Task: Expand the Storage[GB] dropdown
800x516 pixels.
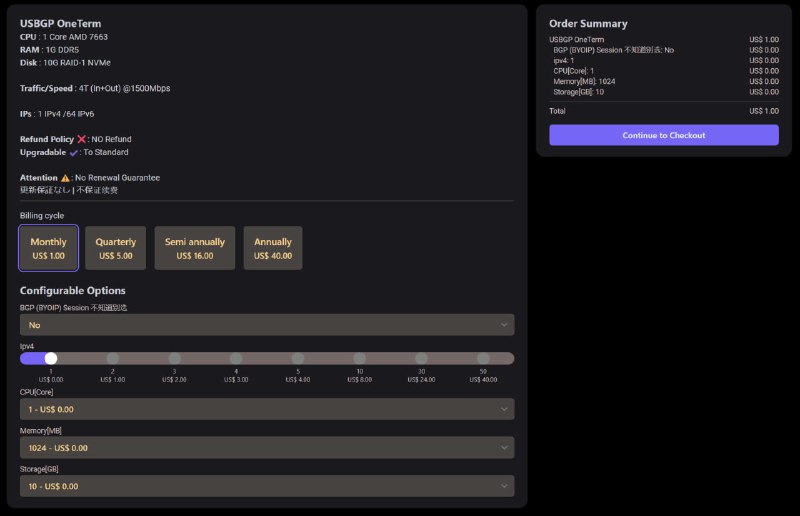Action: click(x=267, y=486)
